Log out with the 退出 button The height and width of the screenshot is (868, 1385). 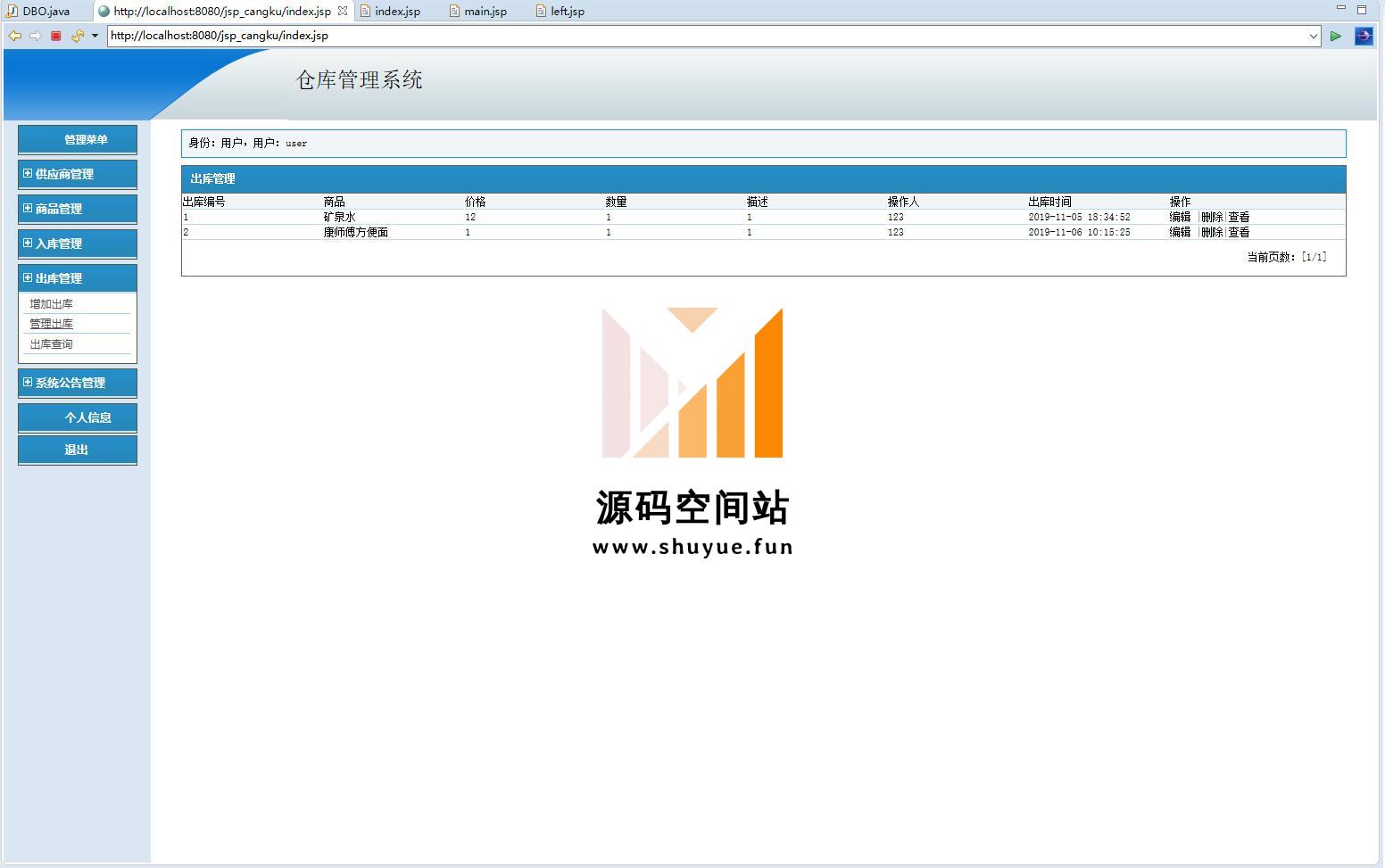pos(78,450)
